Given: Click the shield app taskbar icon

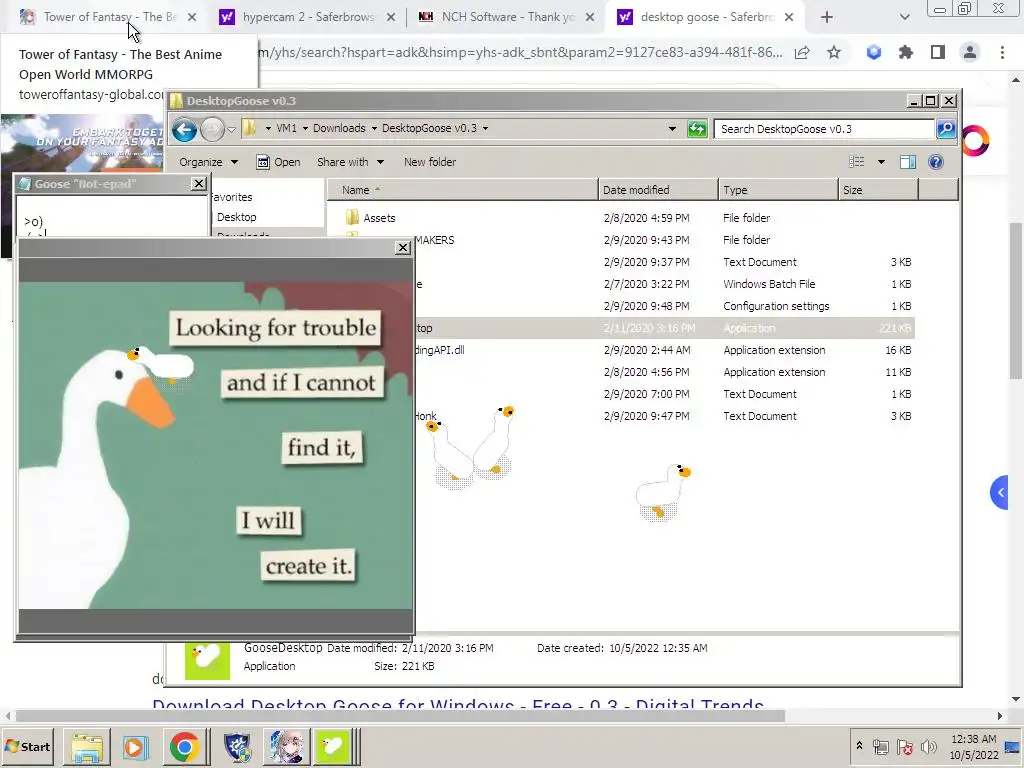Looking at the screenshot, I should point(237,746).
